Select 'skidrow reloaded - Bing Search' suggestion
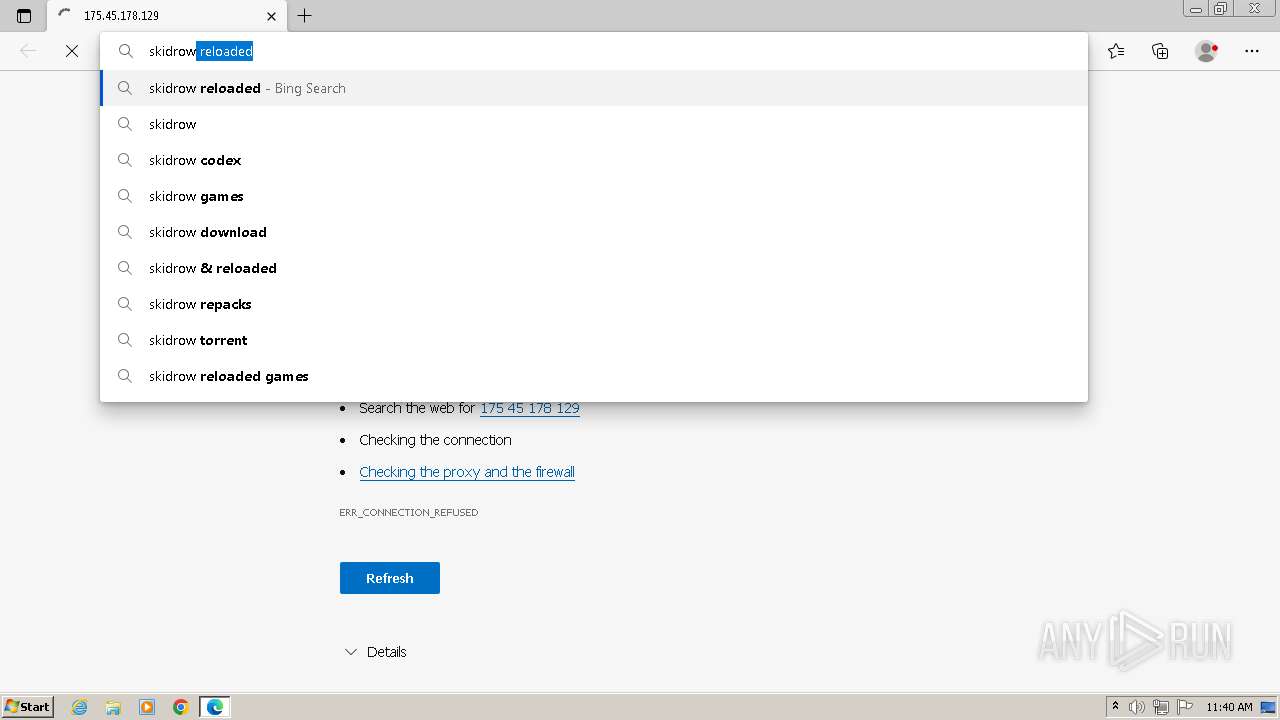 [x=594, y=88]
